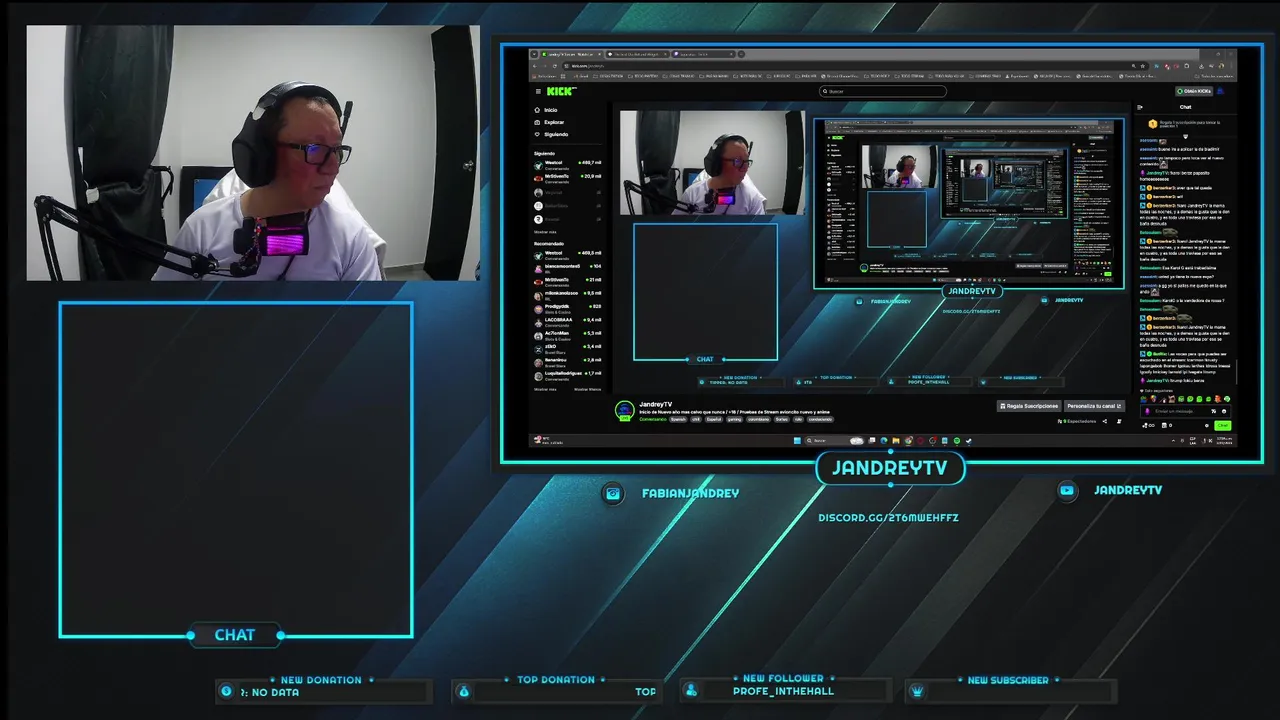Switch to first Kick browser tab
This screenshot has width=1280, height=720.
570,54
